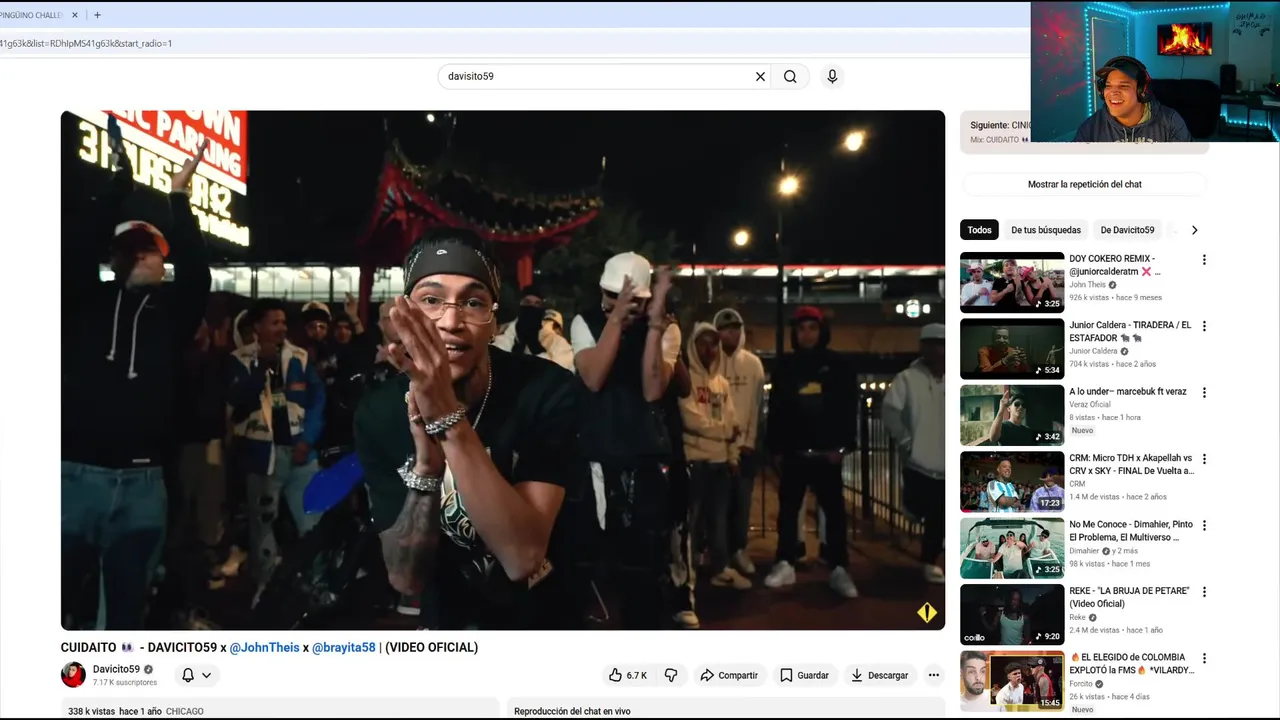Open Davicito59 channel avatar

click(x=73, y=675)
